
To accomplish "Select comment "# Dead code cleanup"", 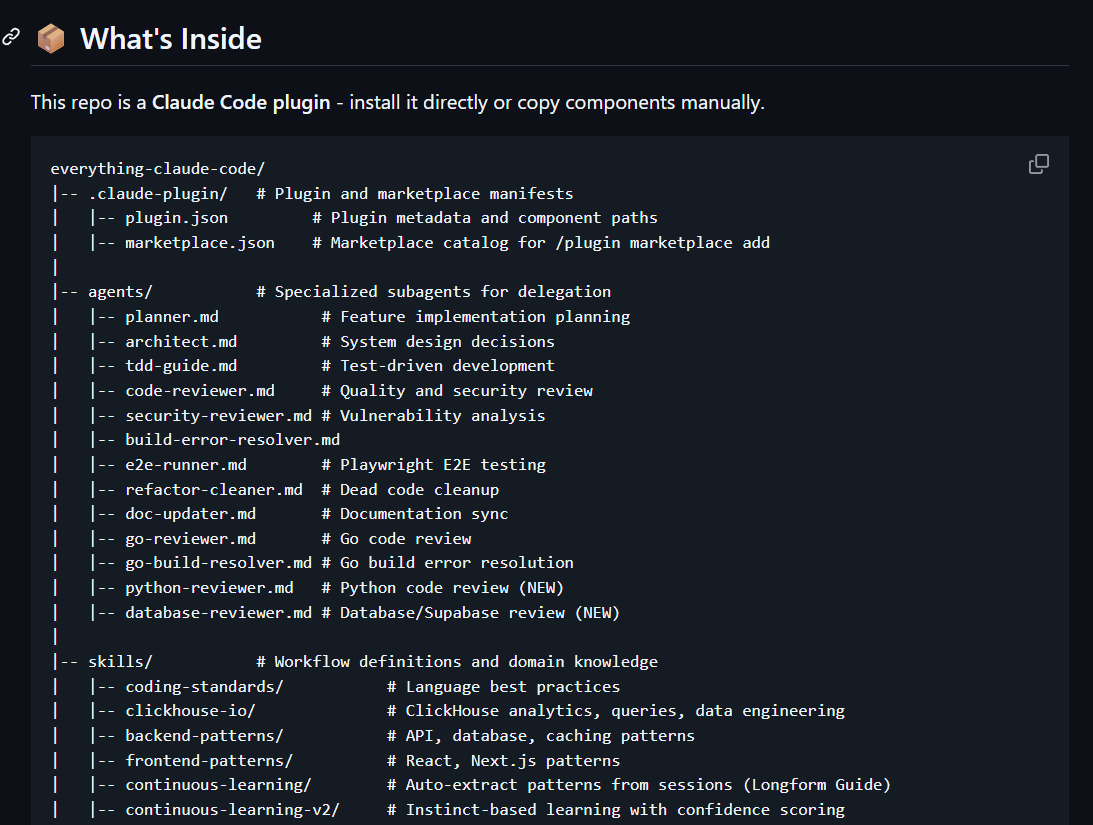I will pos(411,490).
